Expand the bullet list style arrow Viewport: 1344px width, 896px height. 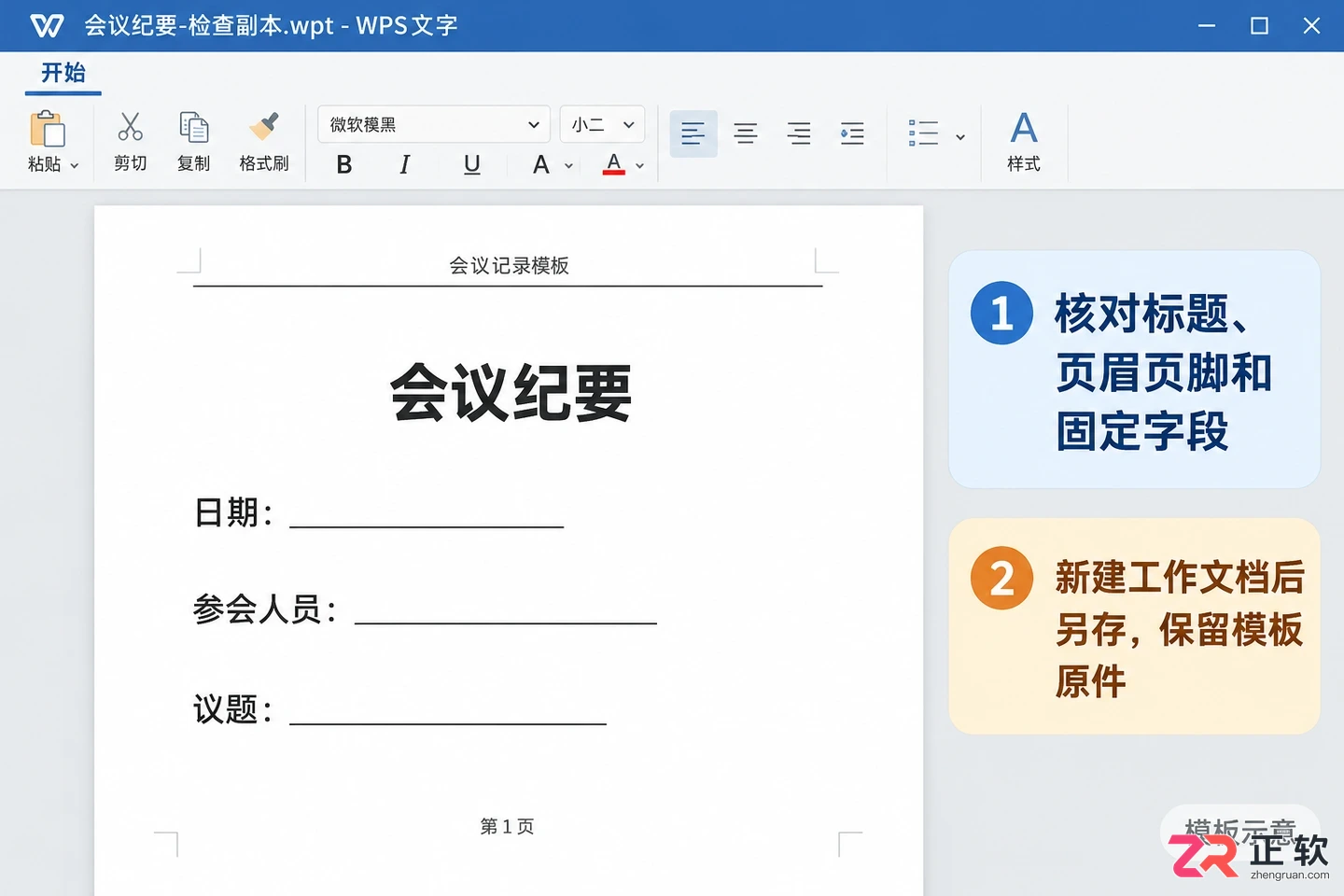pos(960,137)
